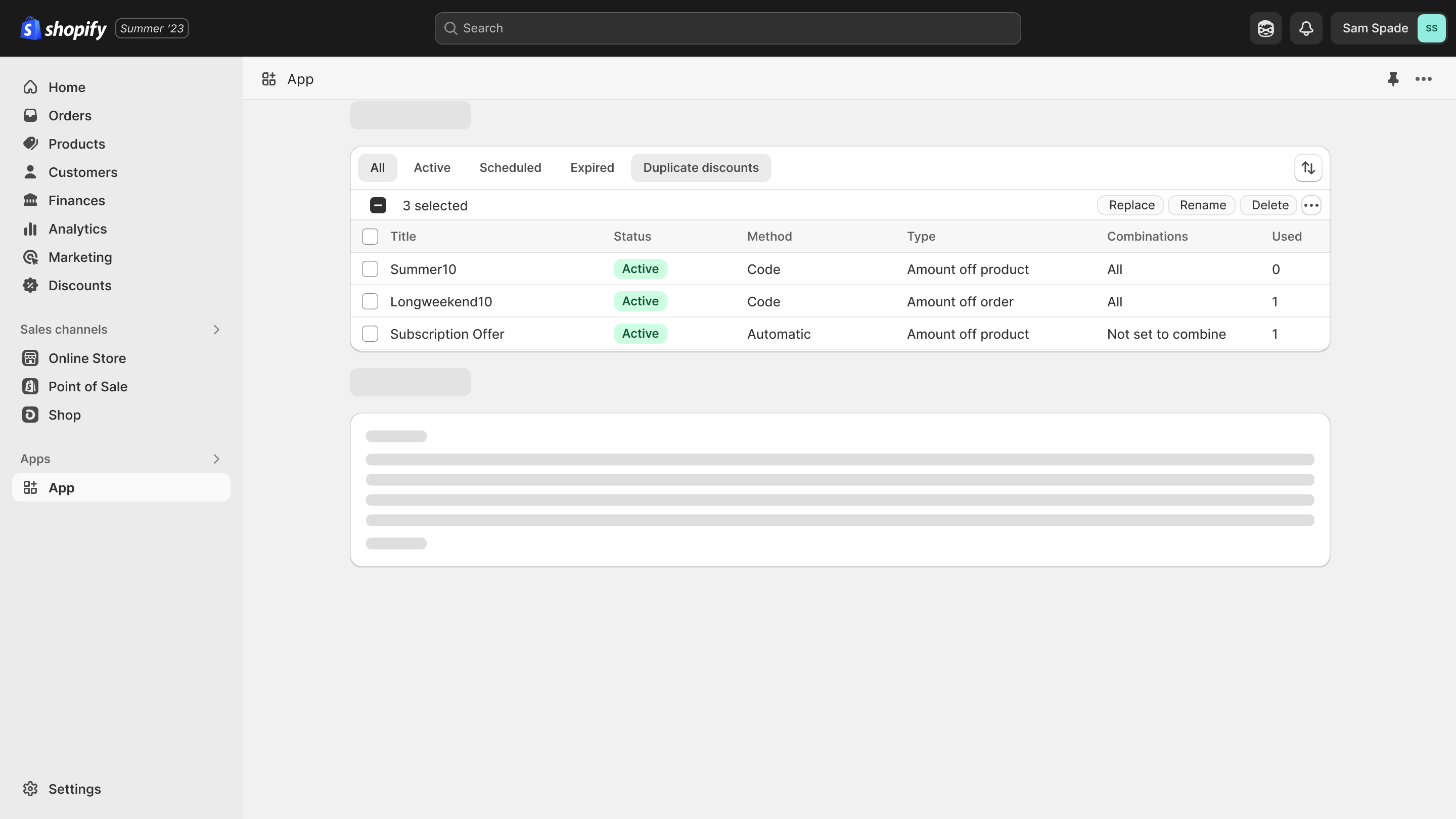1456x819 pixels.
Task: Click the Online Store icon
Action: click(30, 358)
